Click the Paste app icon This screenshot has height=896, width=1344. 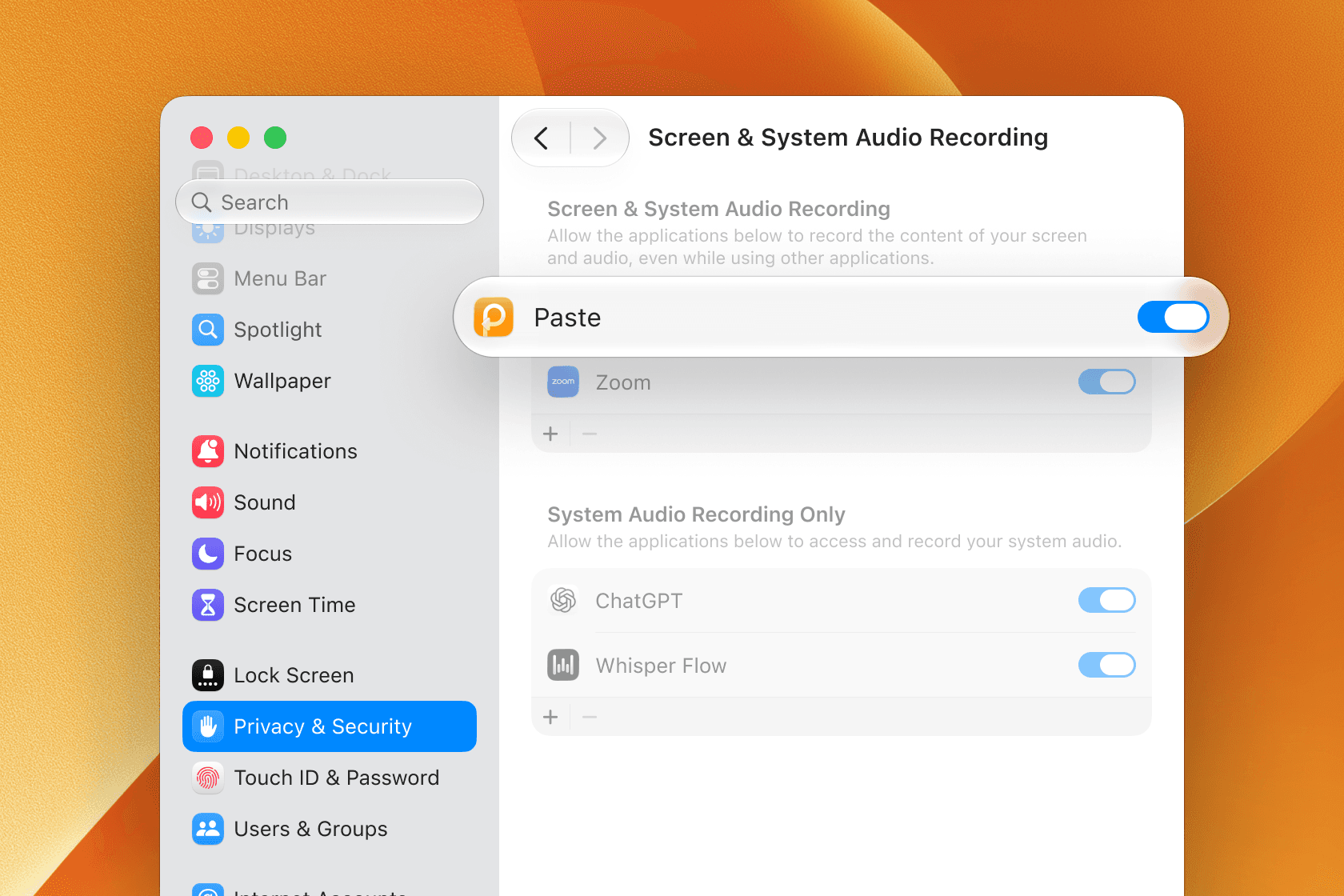494,318
